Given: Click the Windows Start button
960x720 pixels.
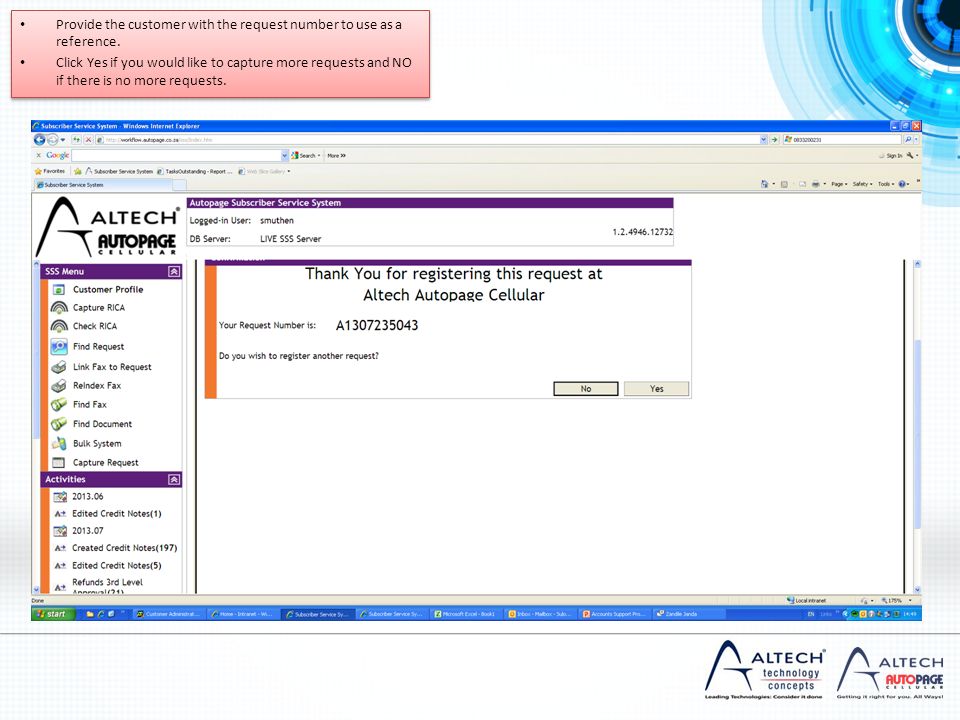Looking at the screenshot, I should pyautogui.click(x=53, y=613).
